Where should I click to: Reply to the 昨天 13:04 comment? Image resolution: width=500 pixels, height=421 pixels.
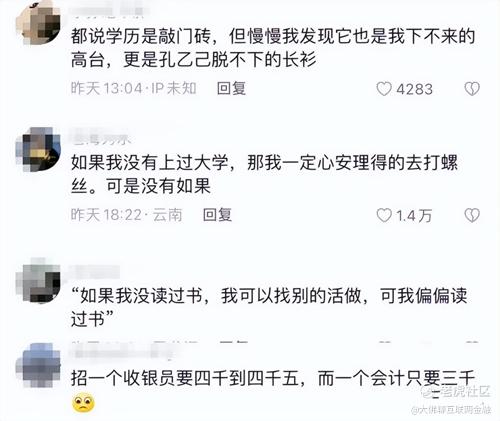coord(231,89)
